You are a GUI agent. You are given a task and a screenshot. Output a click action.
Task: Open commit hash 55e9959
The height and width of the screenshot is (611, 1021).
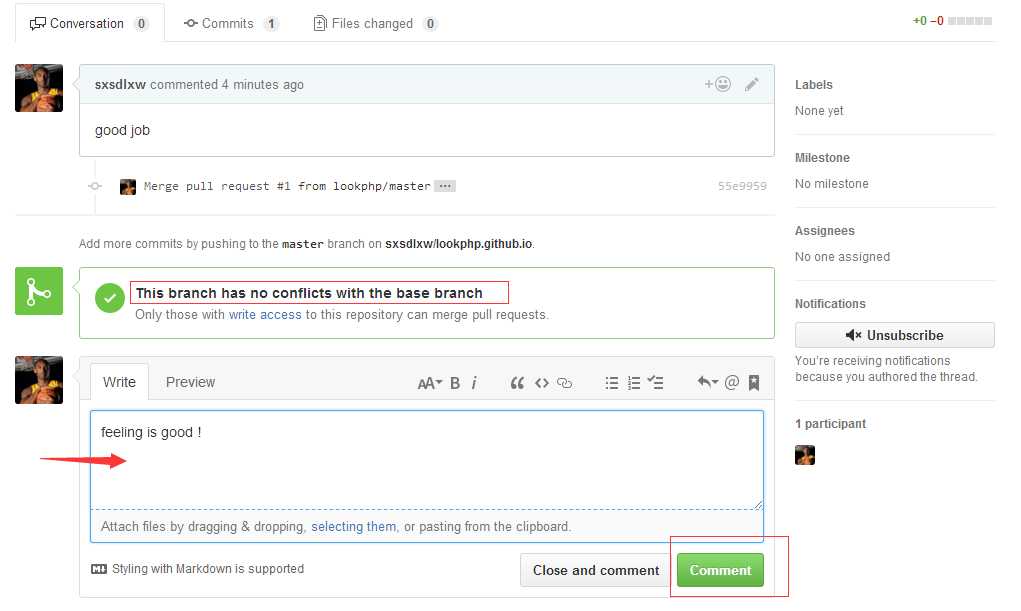742,186
